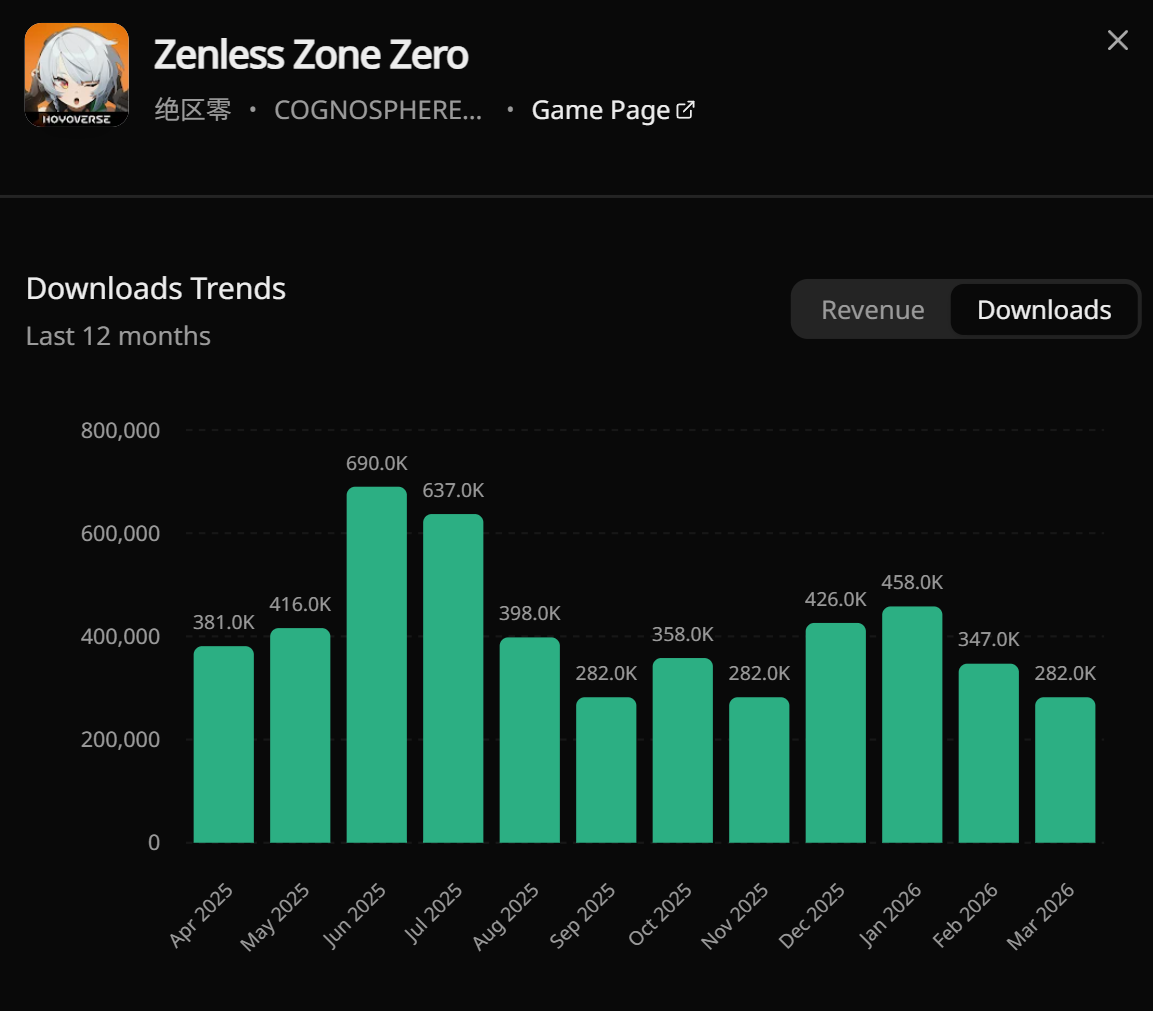Viewport: 1153px width, 1011px height.
Task: Click the external link icon beside Game Page
Action: tap(685, 110)
